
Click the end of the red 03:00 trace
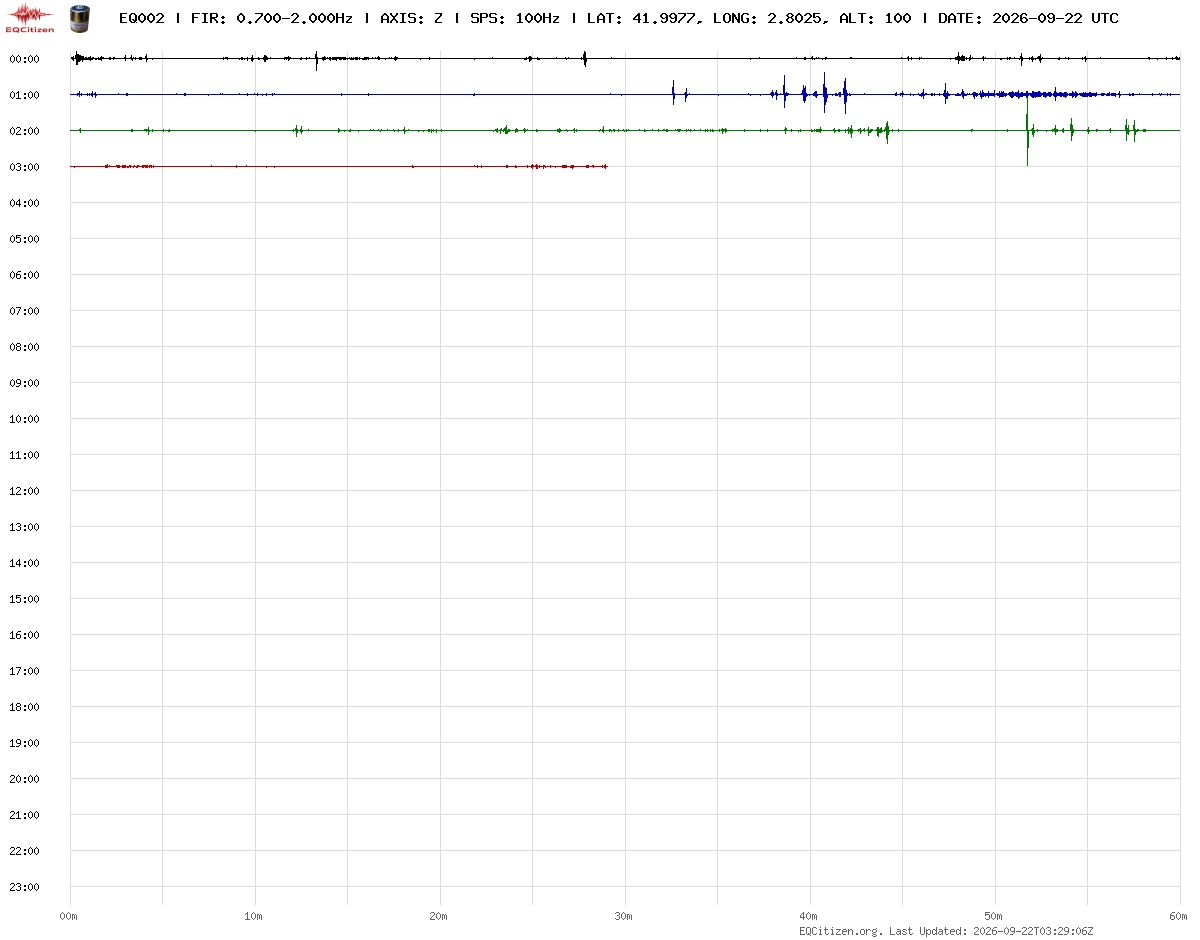tap(606, 166)
